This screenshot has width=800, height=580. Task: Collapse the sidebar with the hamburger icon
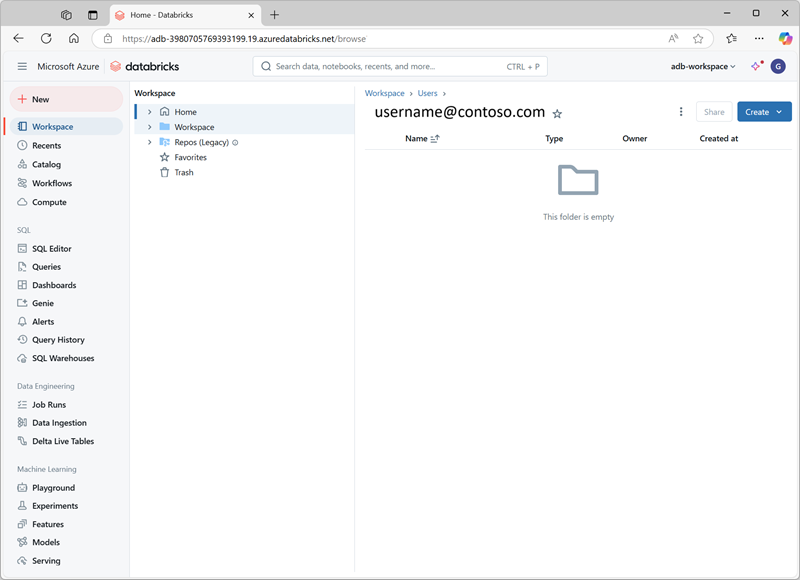pyautogui.click(x=22, y=66)
